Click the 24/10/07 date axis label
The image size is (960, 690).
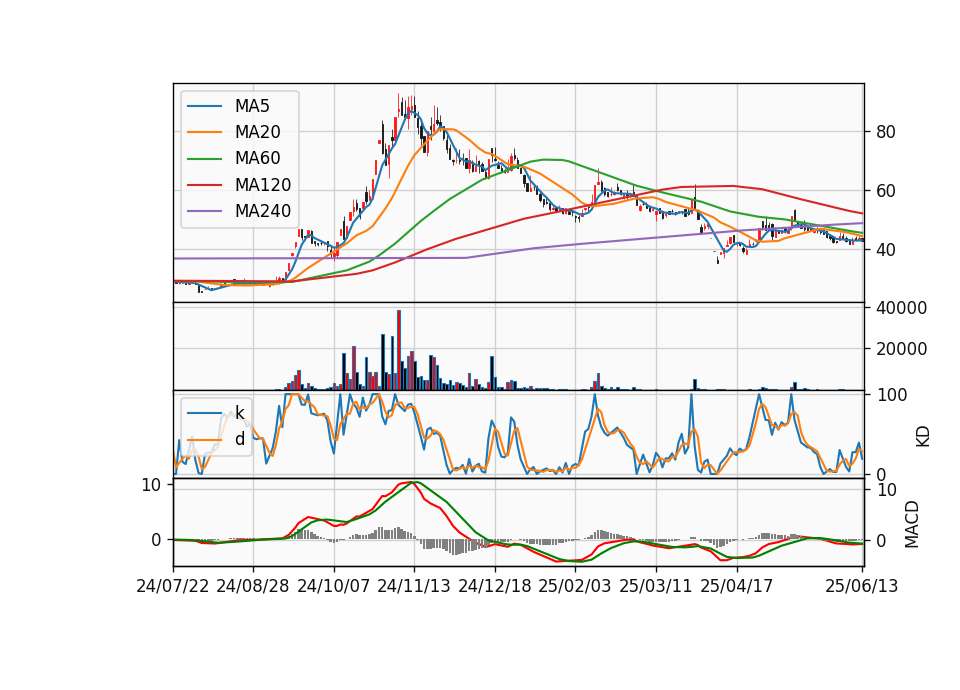click(x=334, y=586)
